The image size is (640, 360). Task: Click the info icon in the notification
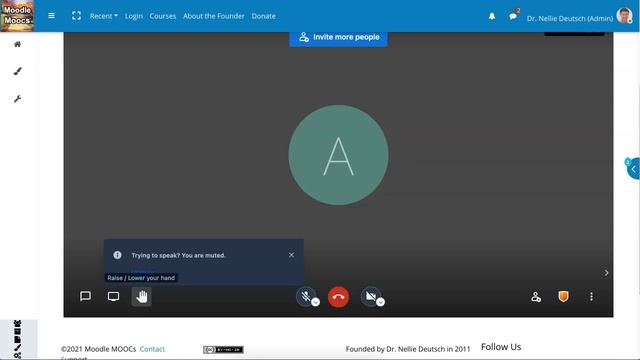tap(118, 255)
